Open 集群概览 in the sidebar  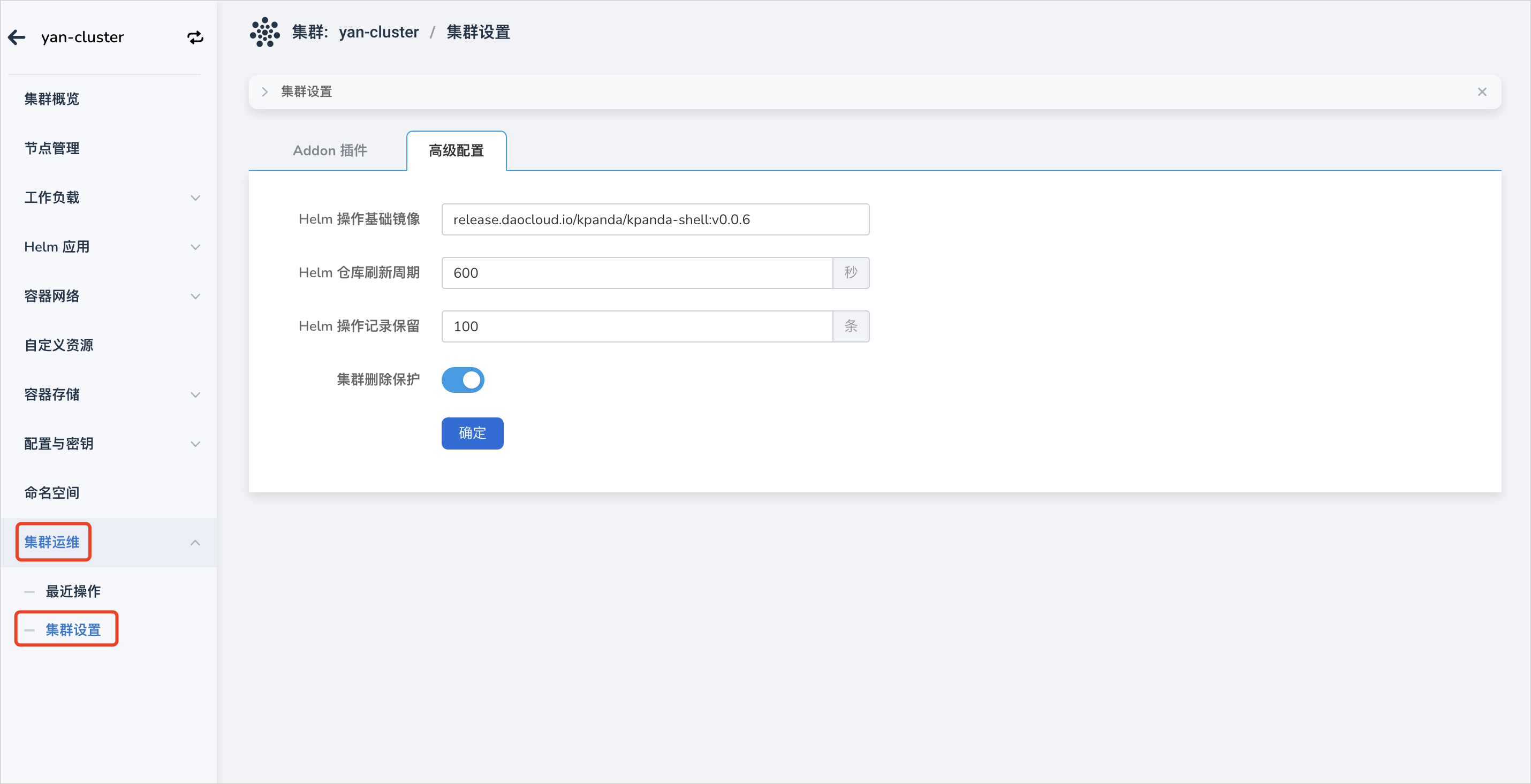[x=52, y=99]
